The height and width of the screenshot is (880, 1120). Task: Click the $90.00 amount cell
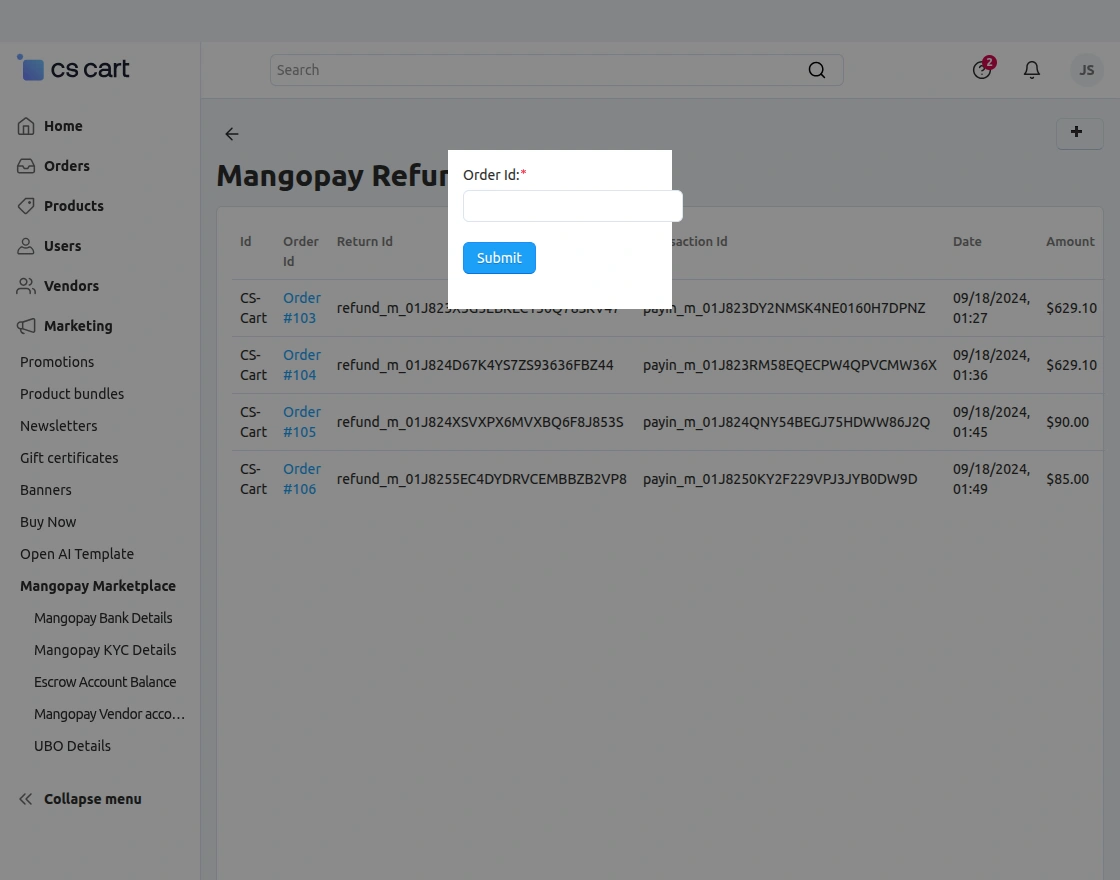1067,422
